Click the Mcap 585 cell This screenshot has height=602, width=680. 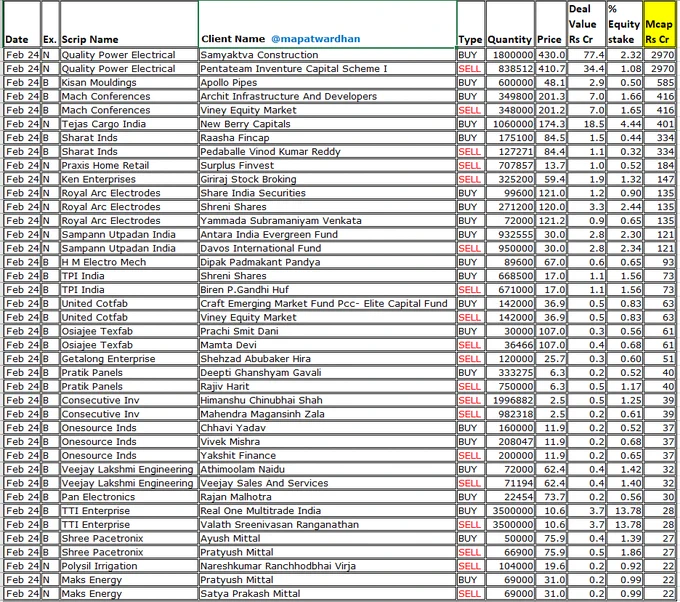point(659,83)
